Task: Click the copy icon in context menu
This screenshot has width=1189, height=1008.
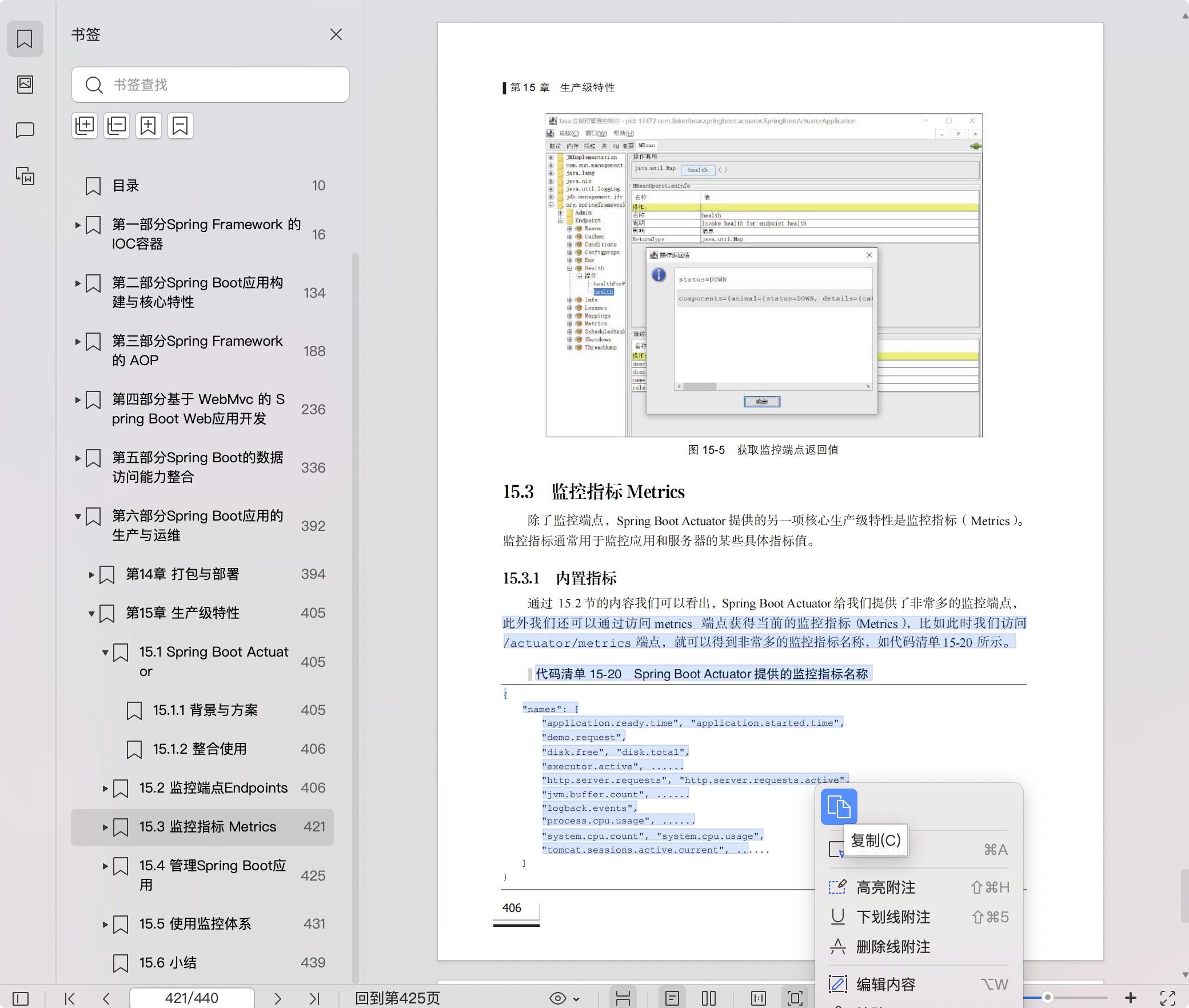Action: (x=839, y=807)
